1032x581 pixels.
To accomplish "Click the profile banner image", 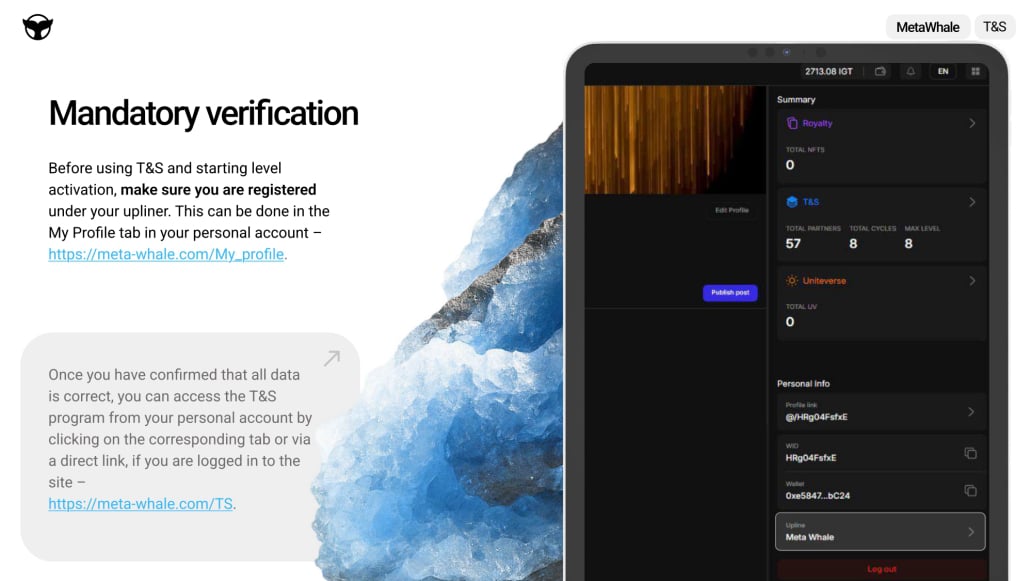I will pos(675,139).
